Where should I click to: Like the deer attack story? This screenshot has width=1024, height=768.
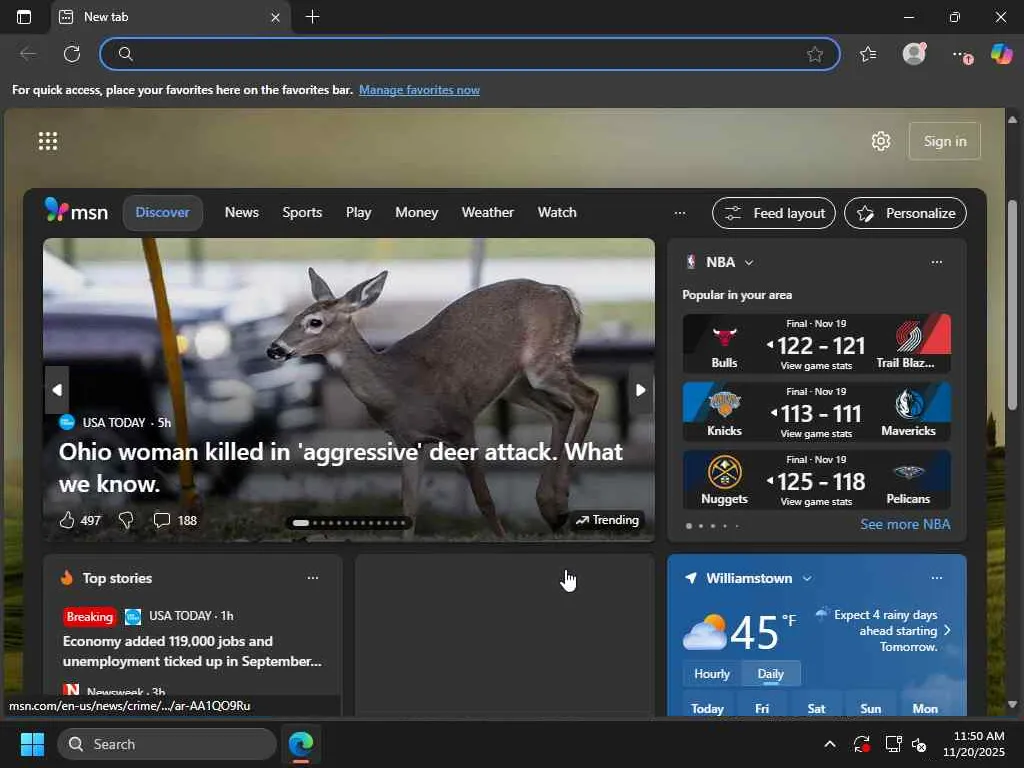67,520
